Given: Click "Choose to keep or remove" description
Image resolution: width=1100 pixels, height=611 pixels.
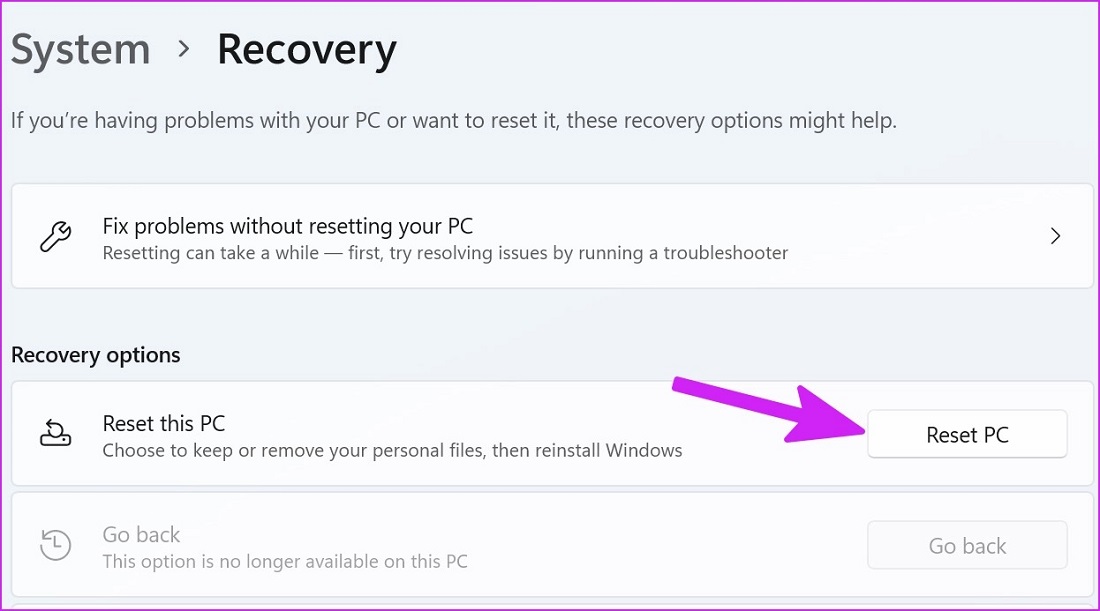Looking at the screenshot, I should 392,451.
